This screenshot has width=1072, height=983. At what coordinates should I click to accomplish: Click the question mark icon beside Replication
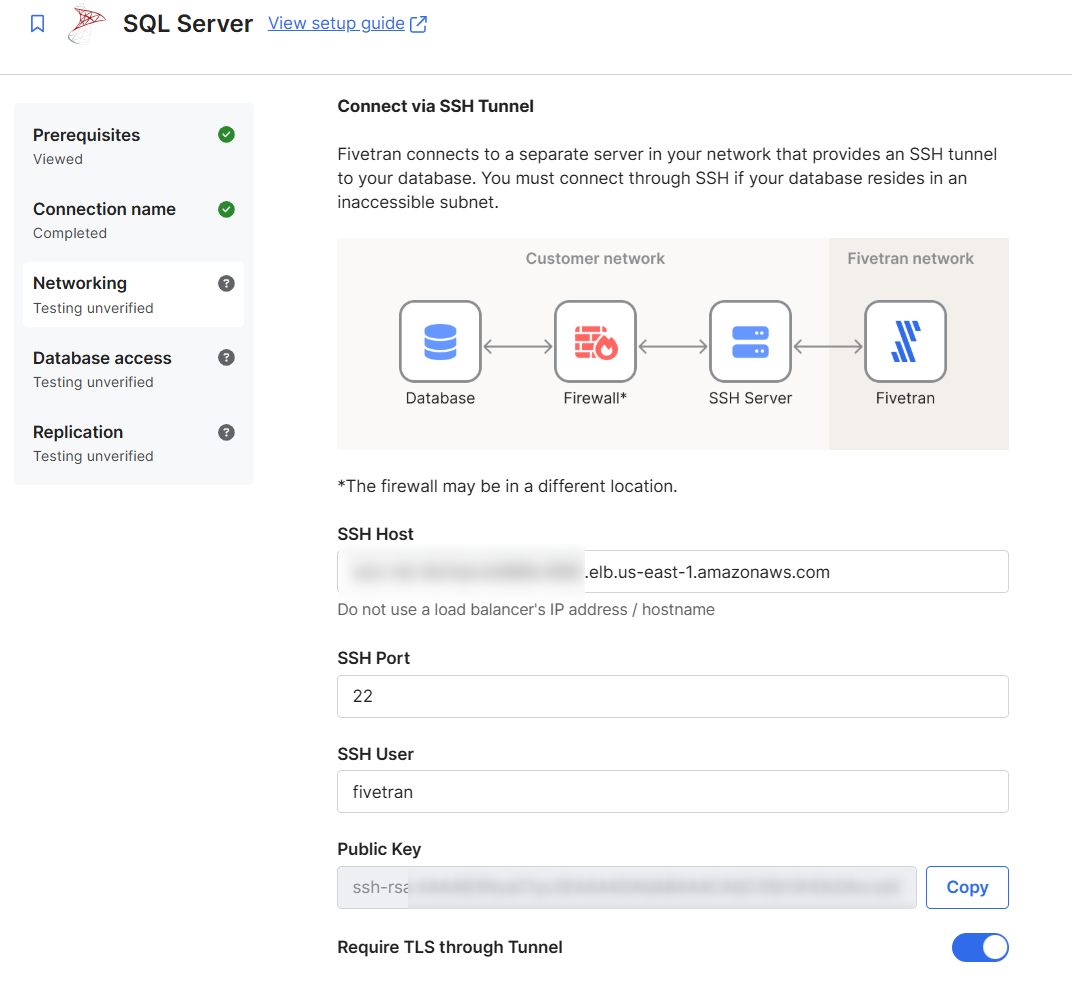pyautogui.click(x=226, y=432)
